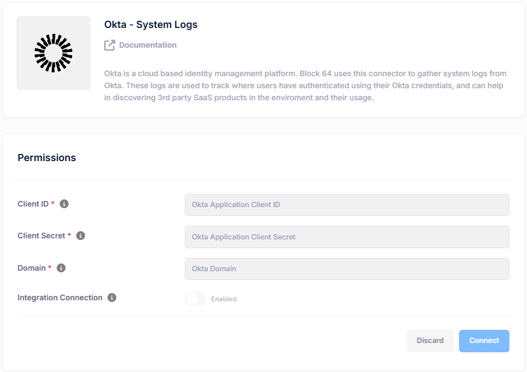The image size is (527, 372).
Task: Click the Okta - System Logs title
Action: coord(151,25)
